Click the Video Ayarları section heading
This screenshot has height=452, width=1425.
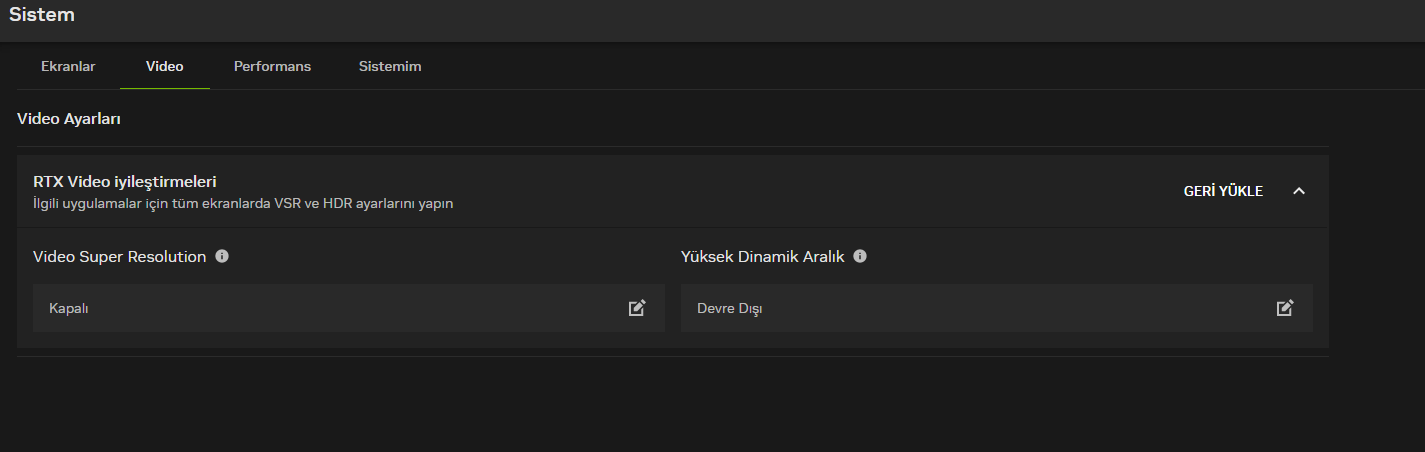tap(69, 119)
